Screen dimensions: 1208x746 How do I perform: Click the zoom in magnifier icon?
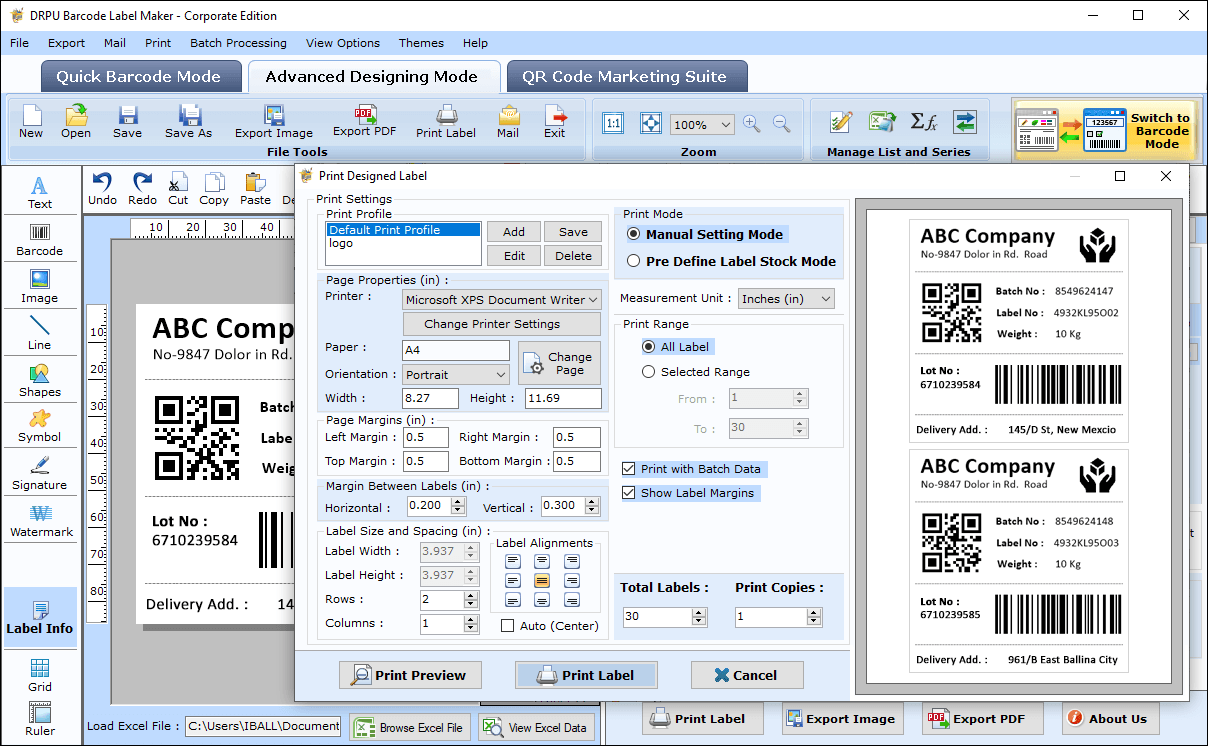pos(751,124)
